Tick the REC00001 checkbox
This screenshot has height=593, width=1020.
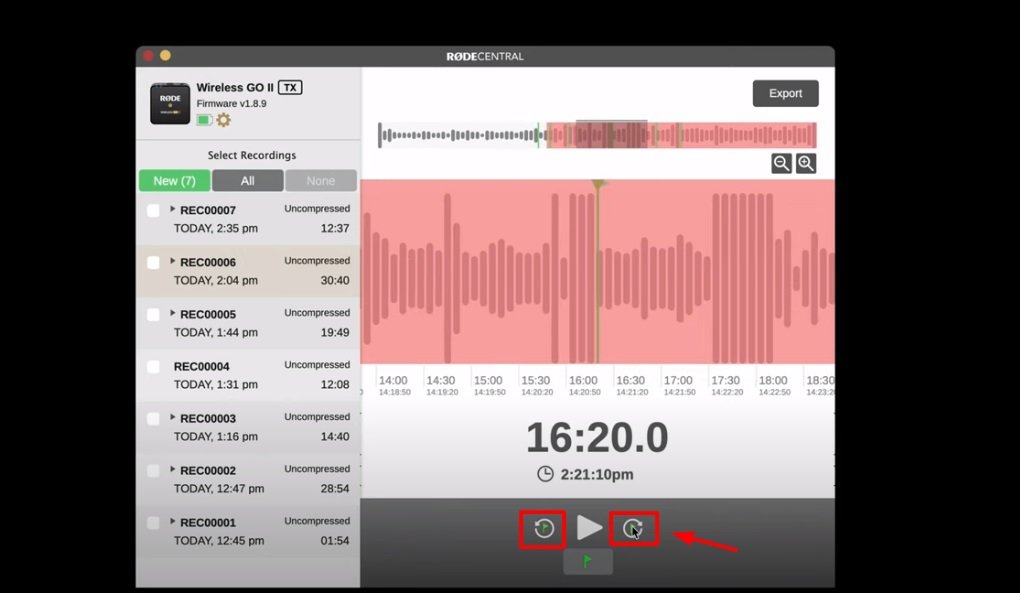153,523
